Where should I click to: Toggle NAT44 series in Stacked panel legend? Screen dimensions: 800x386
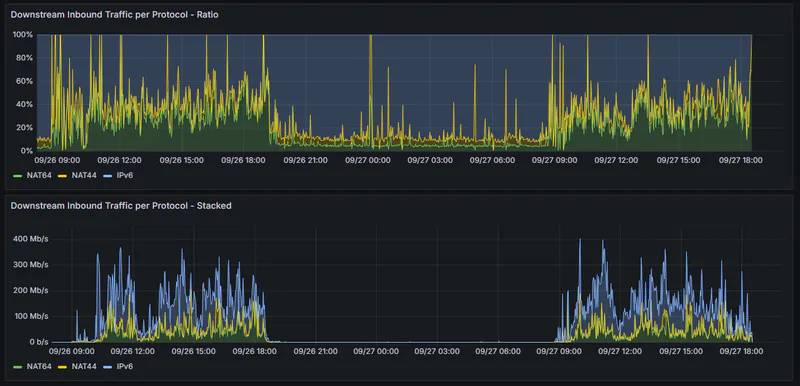click(84, 366)
